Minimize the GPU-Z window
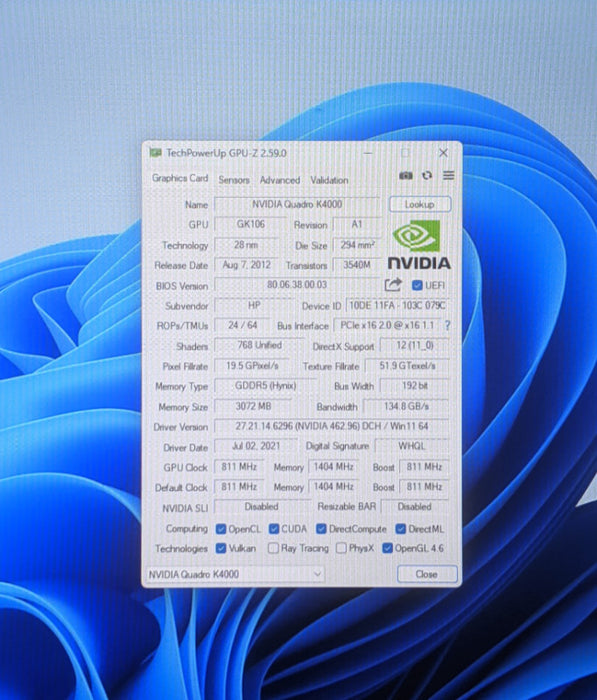597x700 pixels. [x=368, y=153]
